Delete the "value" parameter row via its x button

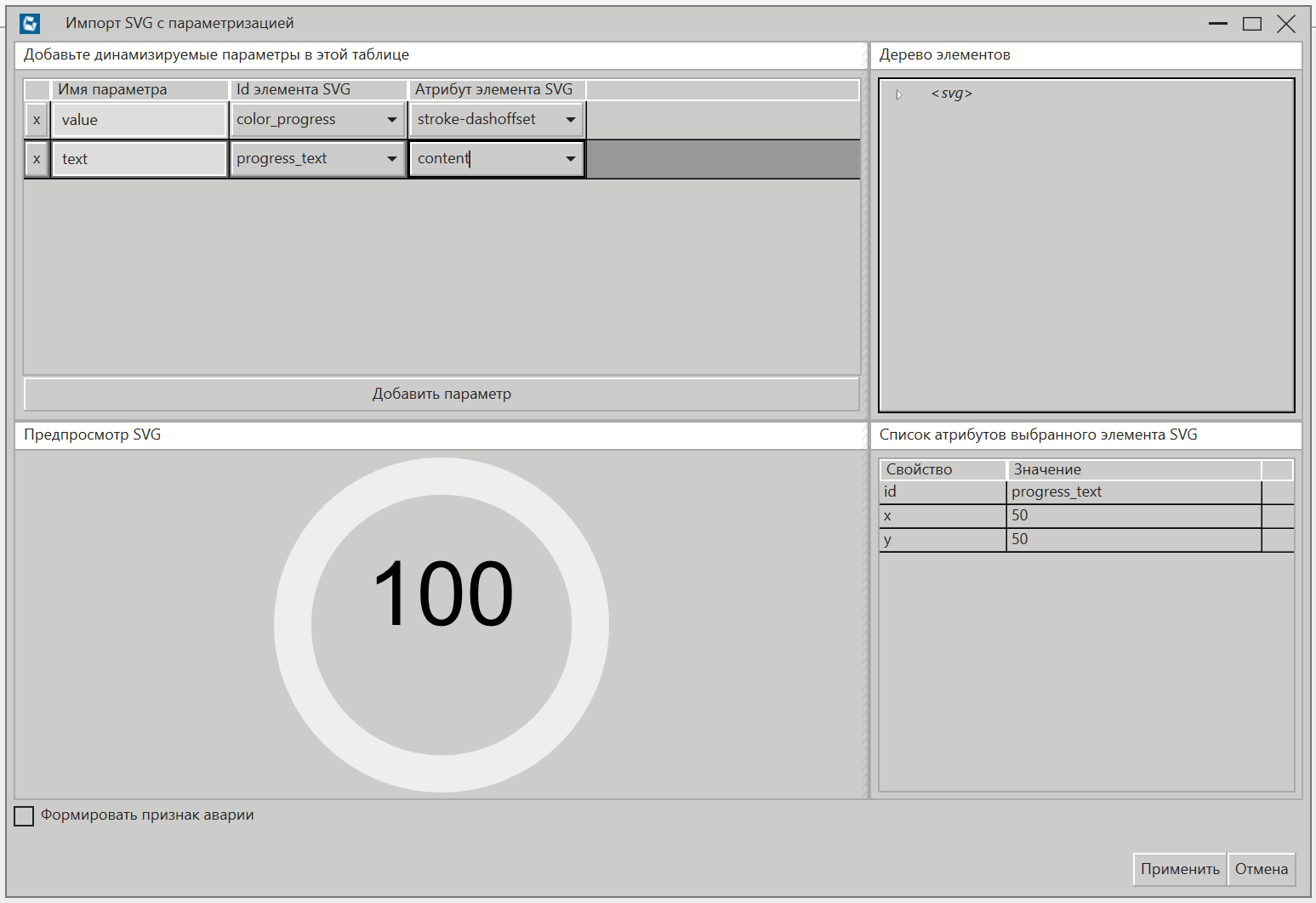coord(36,120)
